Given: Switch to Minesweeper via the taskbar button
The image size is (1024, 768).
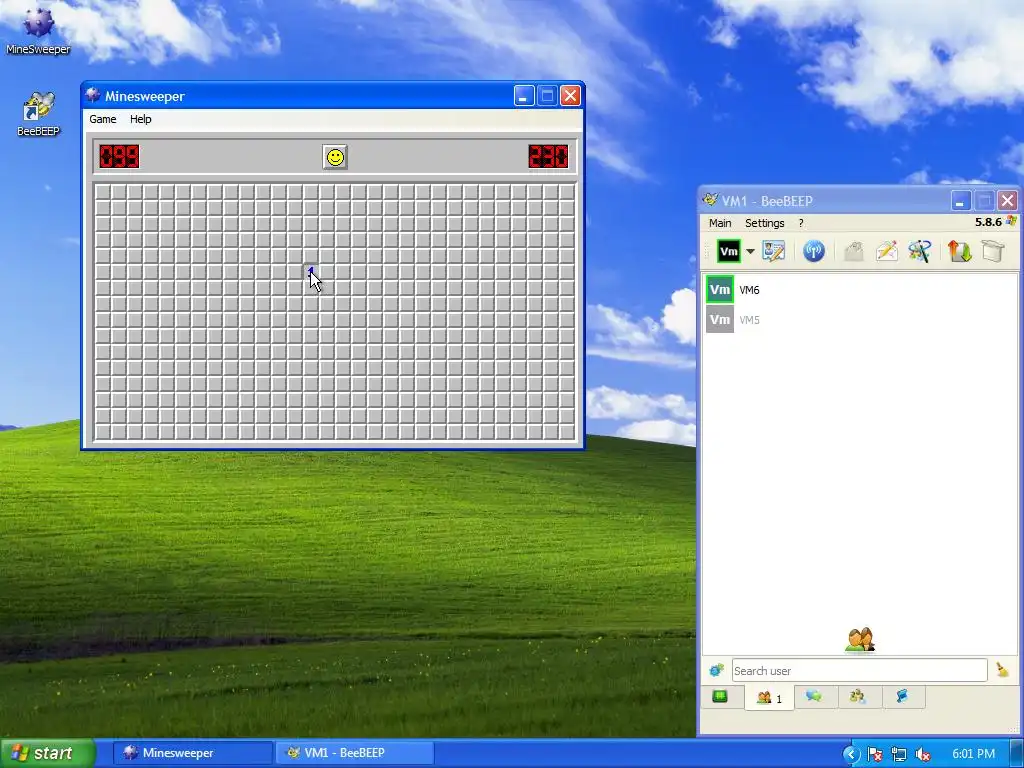Looking at the screenshot, I should (193, 753).
